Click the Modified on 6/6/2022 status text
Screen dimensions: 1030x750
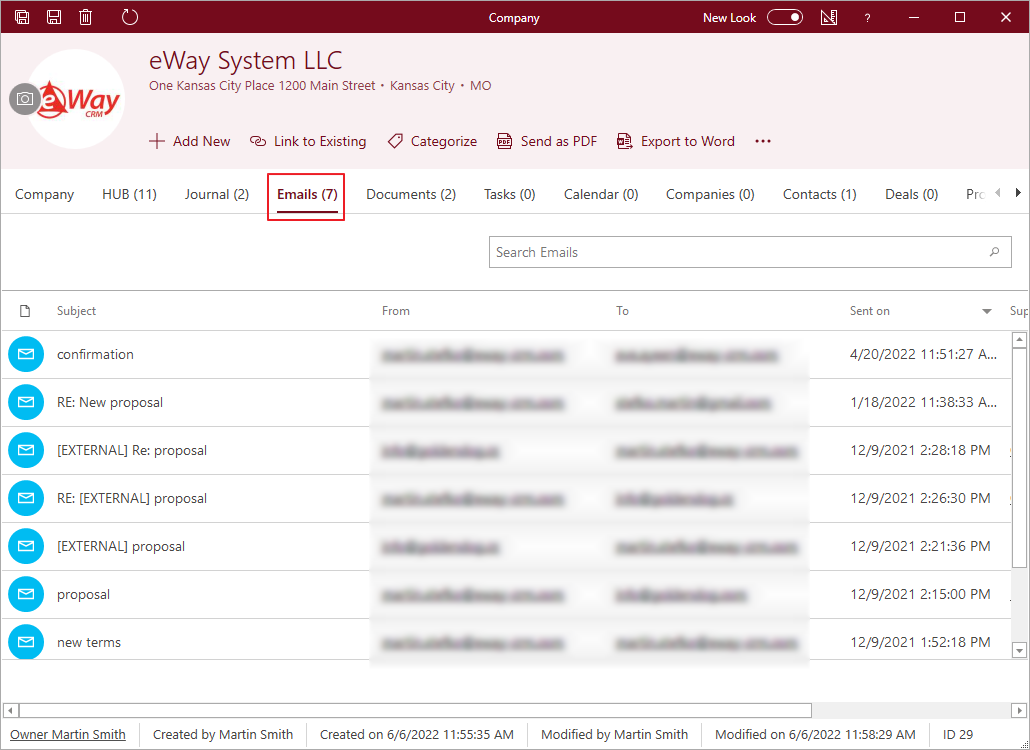click(815, 734)
